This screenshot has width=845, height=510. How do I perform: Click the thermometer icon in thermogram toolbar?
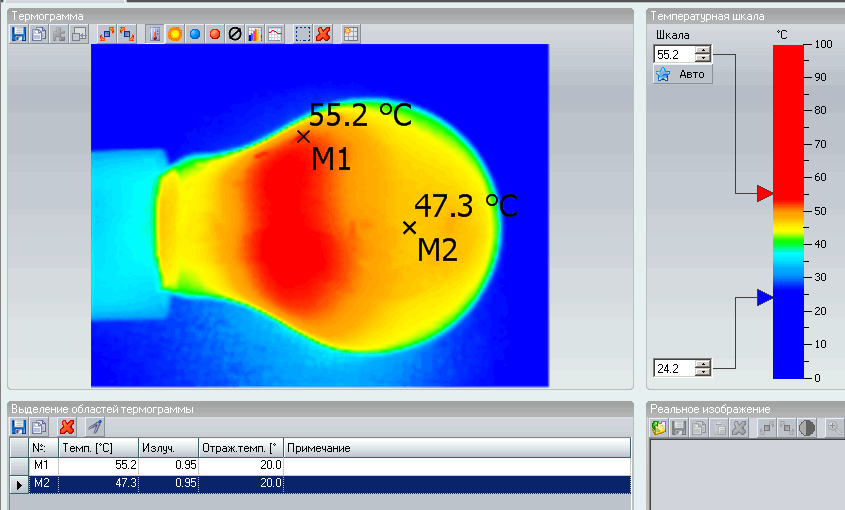(x=155, y=34)
